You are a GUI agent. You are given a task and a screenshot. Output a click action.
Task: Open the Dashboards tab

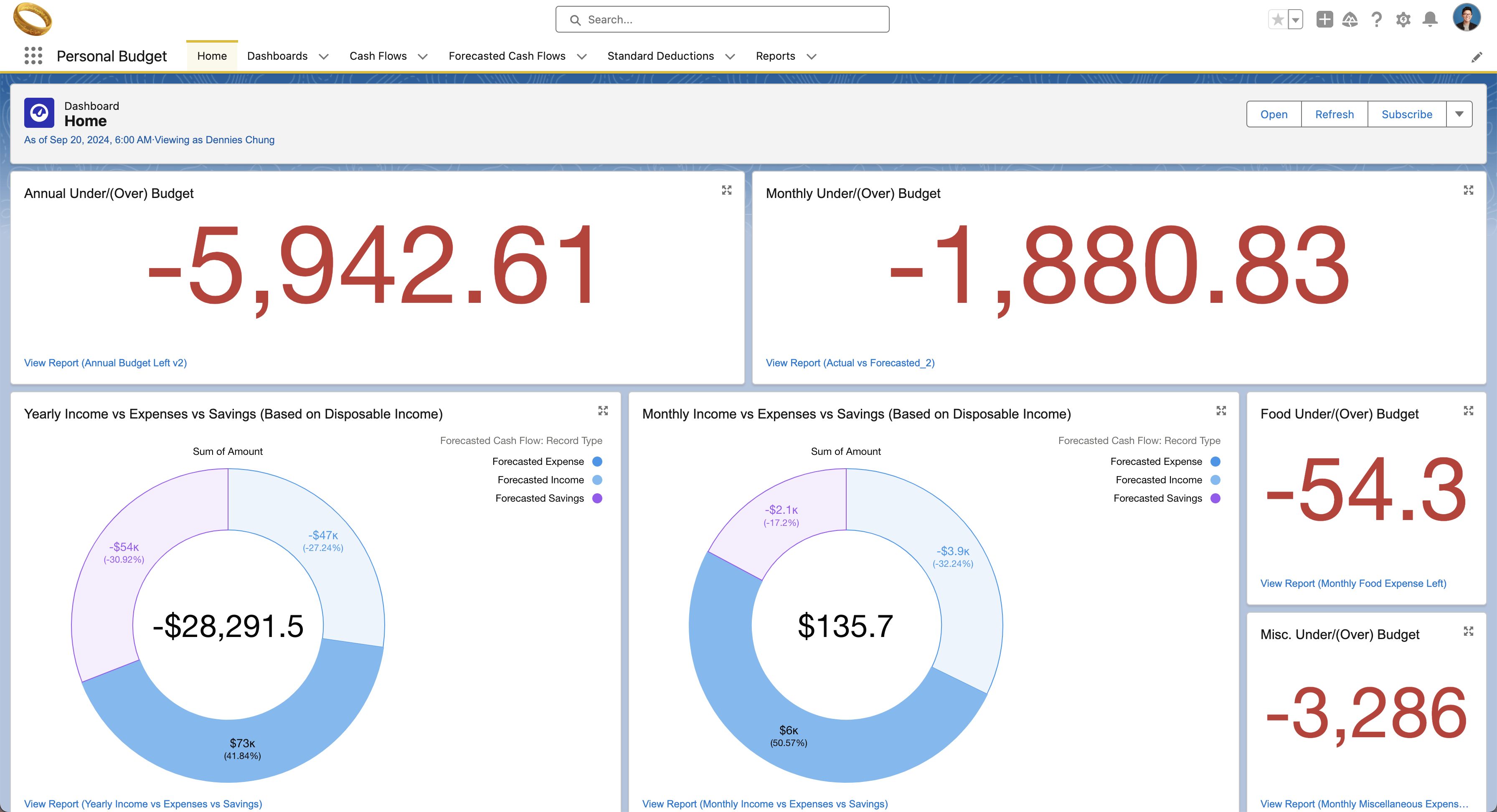coord(277,56)
